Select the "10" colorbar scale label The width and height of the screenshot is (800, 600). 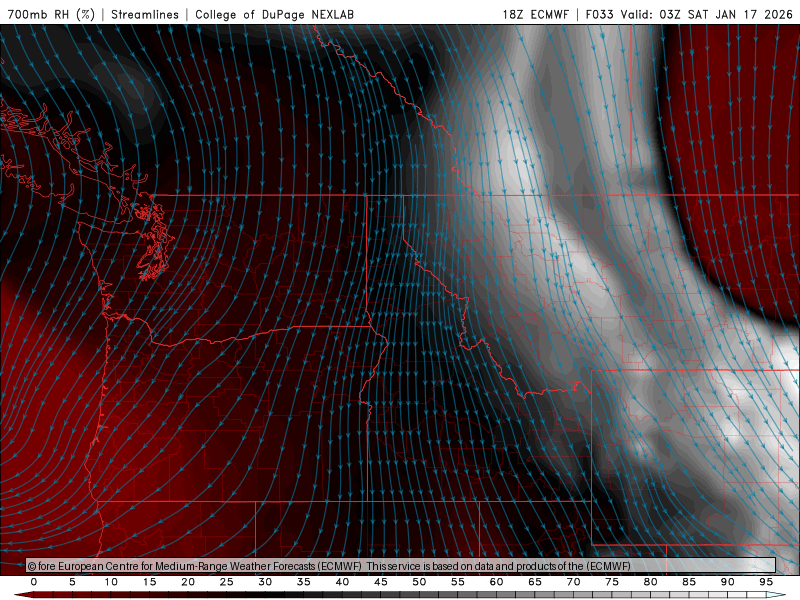[111, 582]
